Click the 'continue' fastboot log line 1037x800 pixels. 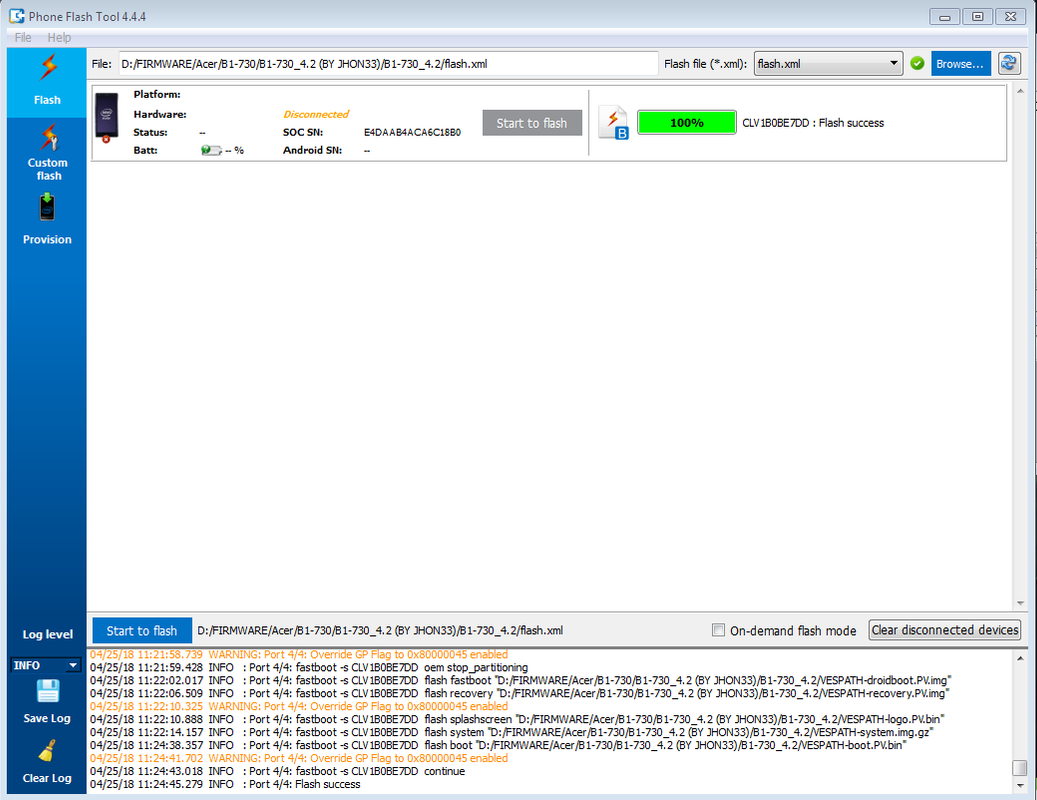point(278,771)
